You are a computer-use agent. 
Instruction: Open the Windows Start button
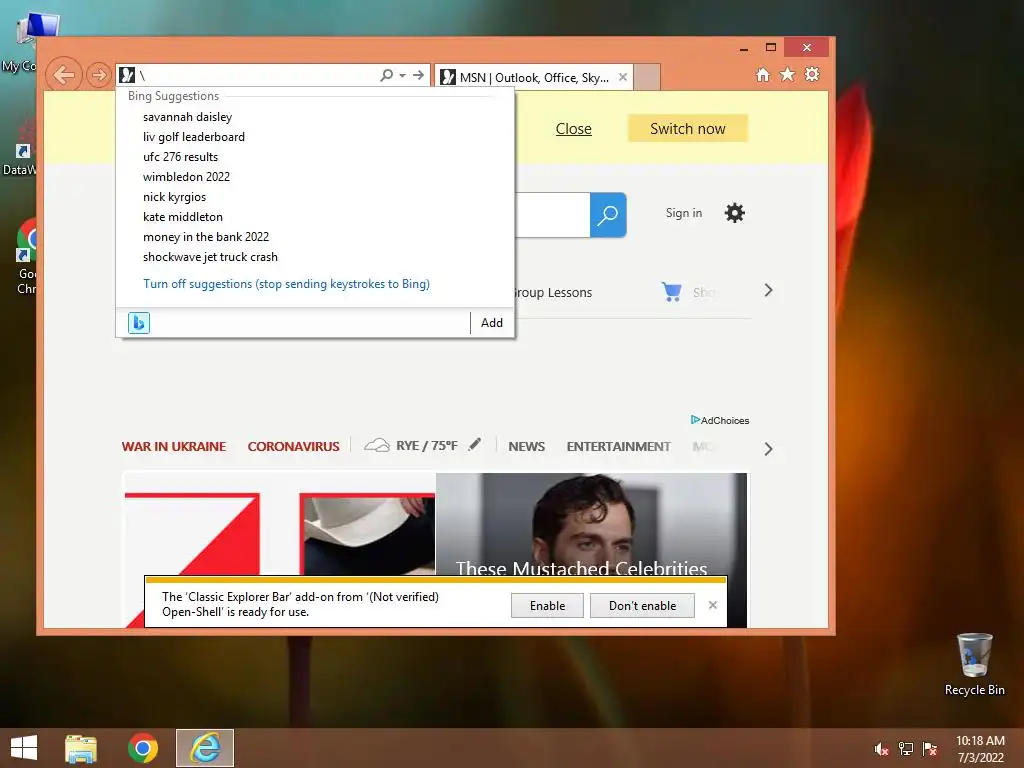tap(24, 748)
